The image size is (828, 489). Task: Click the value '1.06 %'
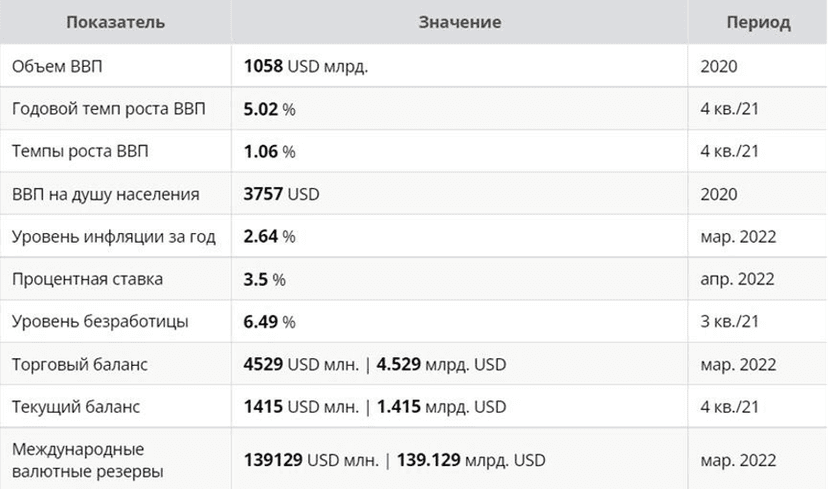(x=269, y=152)
